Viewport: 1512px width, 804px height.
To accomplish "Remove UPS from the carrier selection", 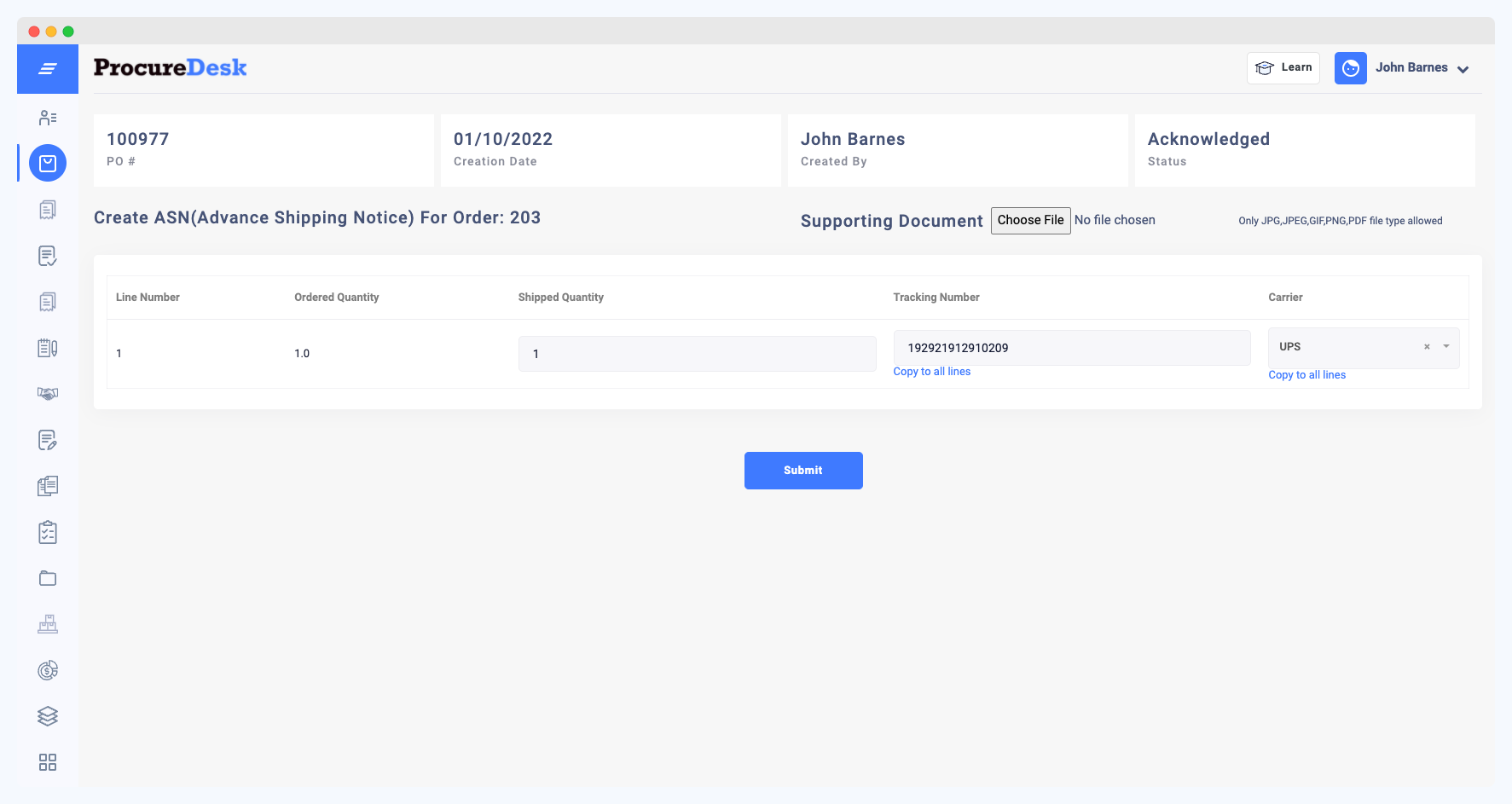I will [x=1426, y=347].
